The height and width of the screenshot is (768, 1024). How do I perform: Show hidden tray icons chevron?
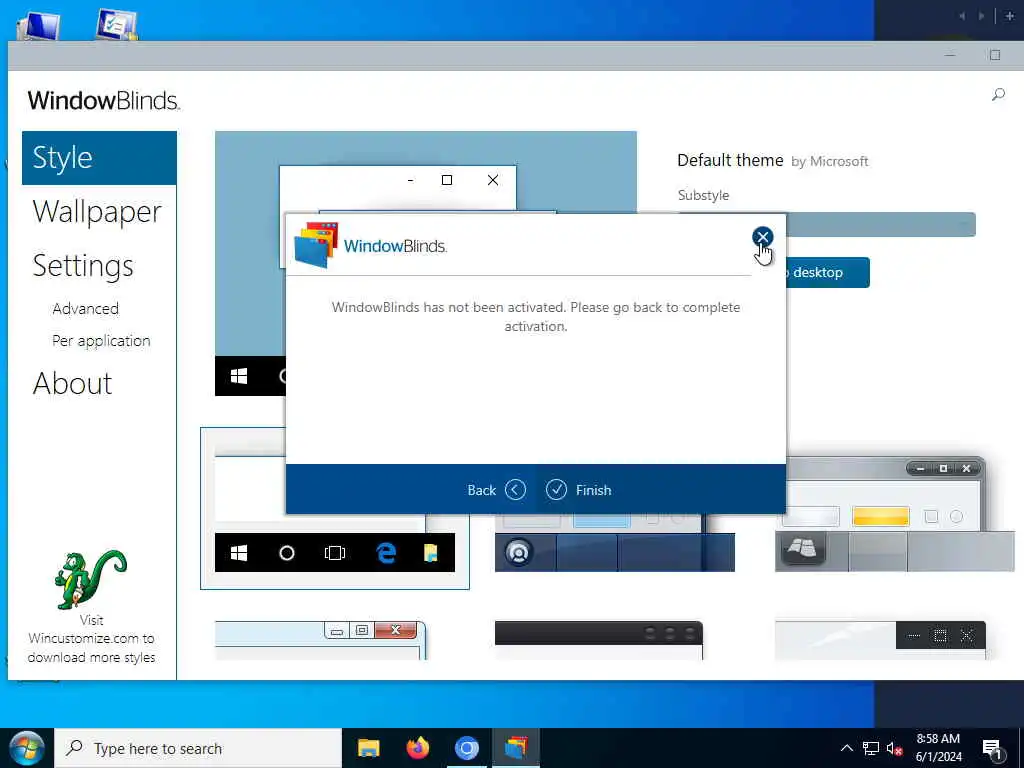[846, 748]
